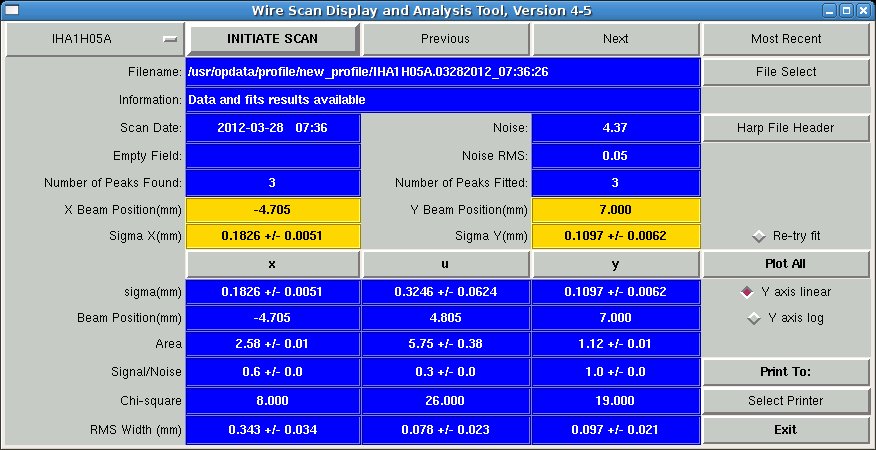Minimize the Wire Scan window
This screenshot has height=450, width=876.
pos(831,10)
